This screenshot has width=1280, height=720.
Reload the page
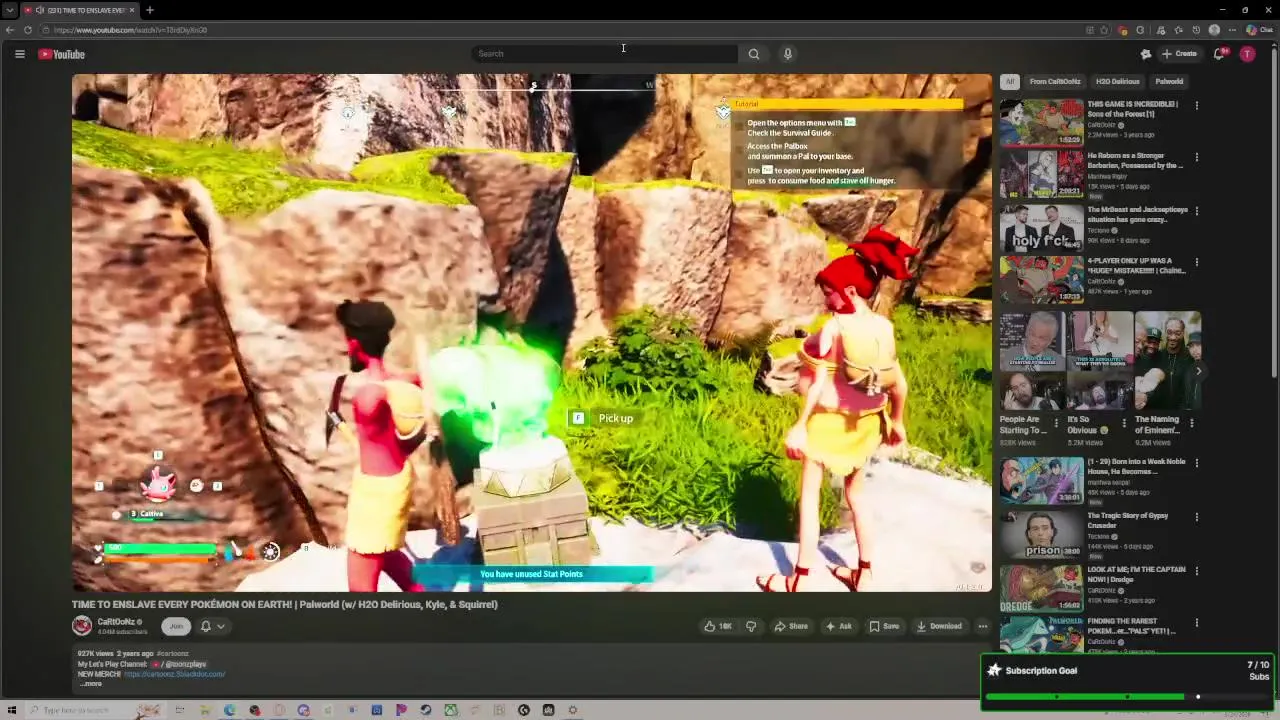pyautogui.click(x=28, y=30)
